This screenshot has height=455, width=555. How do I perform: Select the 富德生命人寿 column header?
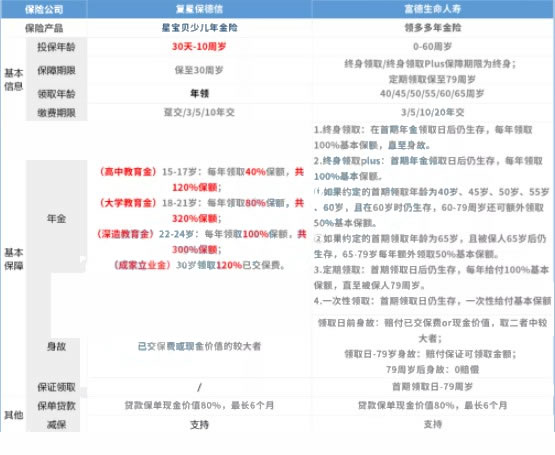(433, 9)
